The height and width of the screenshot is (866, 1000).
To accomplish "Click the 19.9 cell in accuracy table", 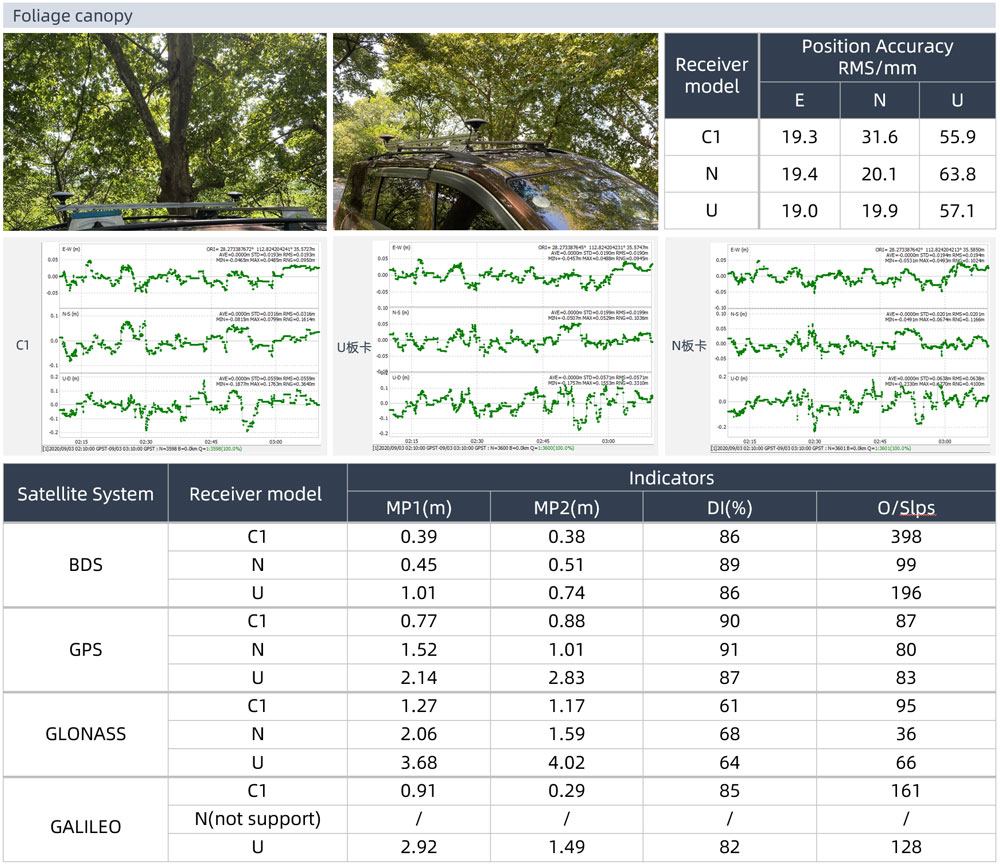I will pos(879,211).
